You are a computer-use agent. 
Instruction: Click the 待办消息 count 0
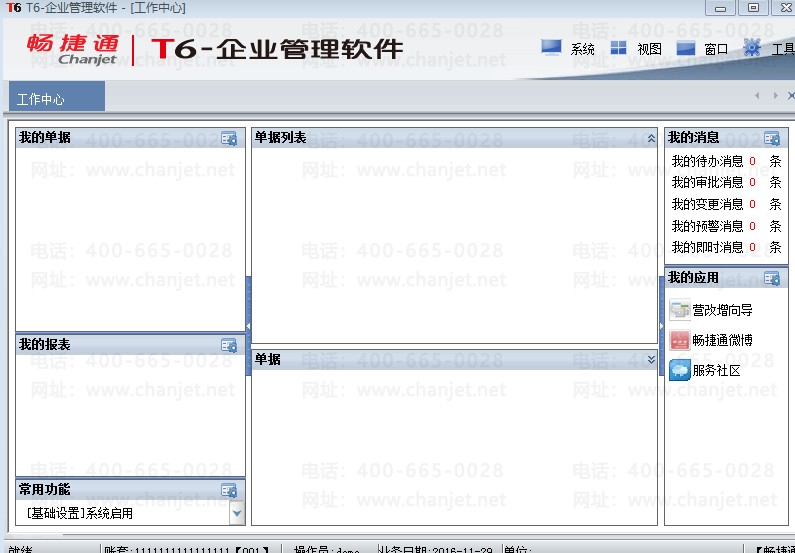coord(752,161)
